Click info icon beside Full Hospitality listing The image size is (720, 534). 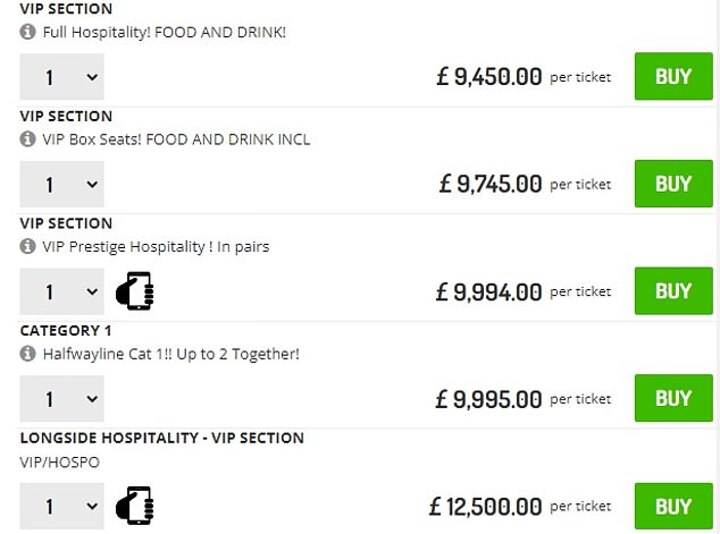[x=28, y=32]
